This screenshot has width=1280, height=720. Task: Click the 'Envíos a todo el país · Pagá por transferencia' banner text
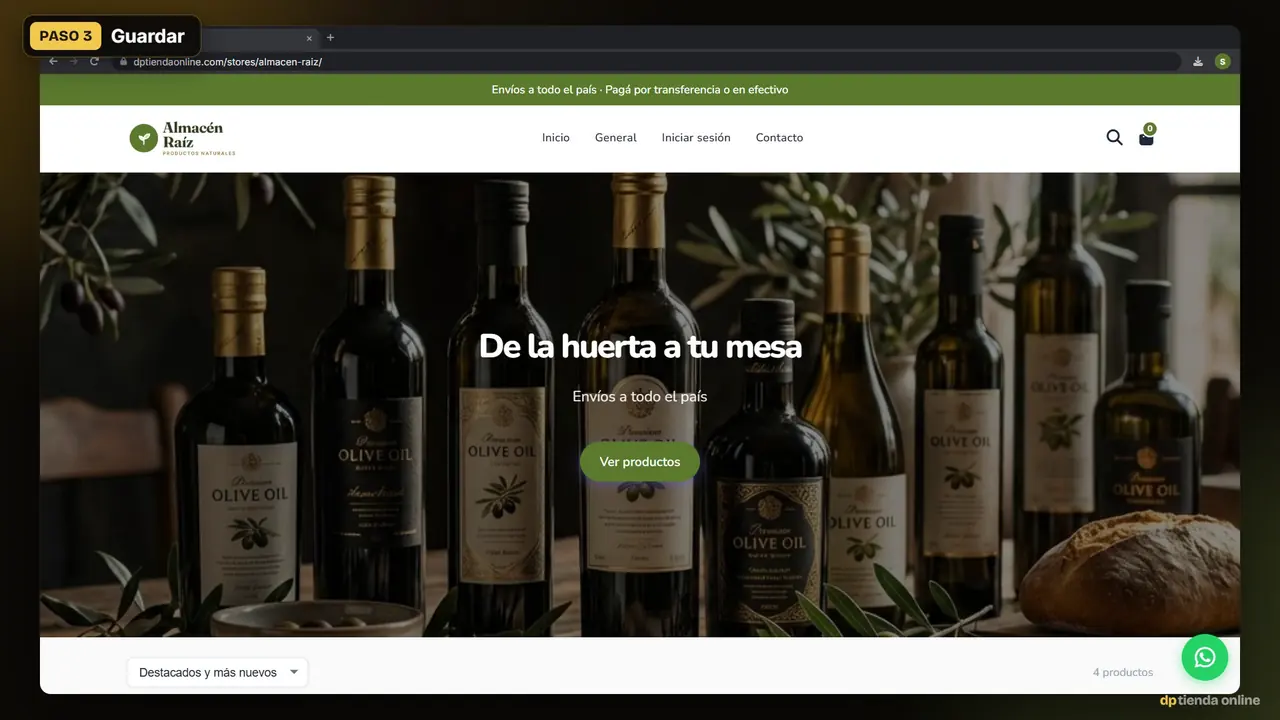click(640, 90)
